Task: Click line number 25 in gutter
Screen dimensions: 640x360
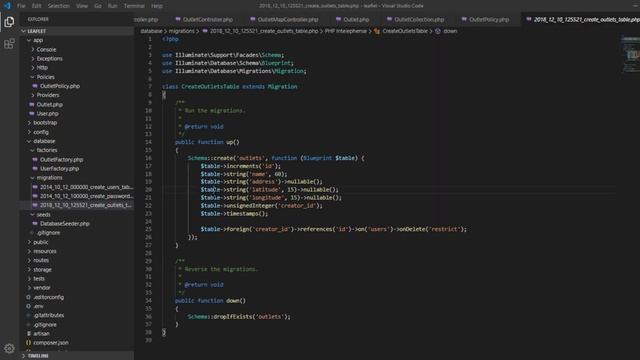Action: [148, 229]
